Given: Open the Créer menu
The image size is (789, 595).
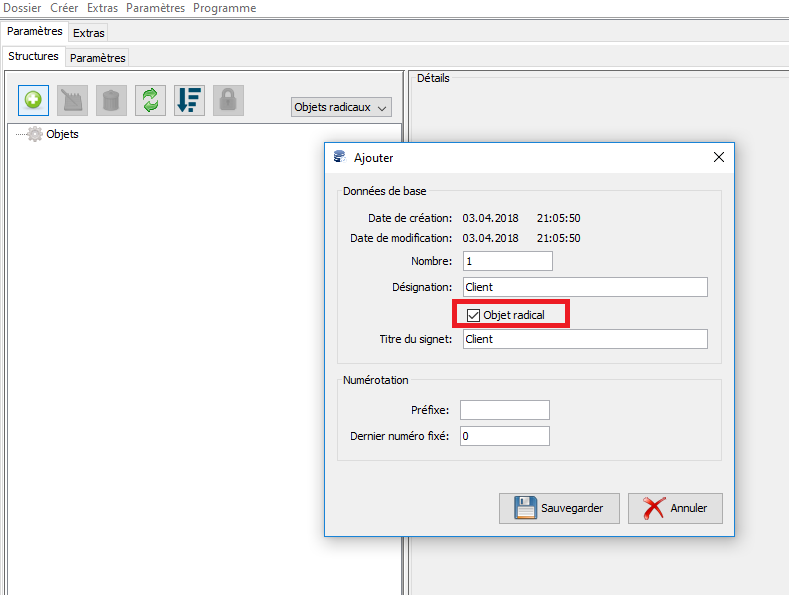Looking at the screenshot, I should [x=64, y=8].
